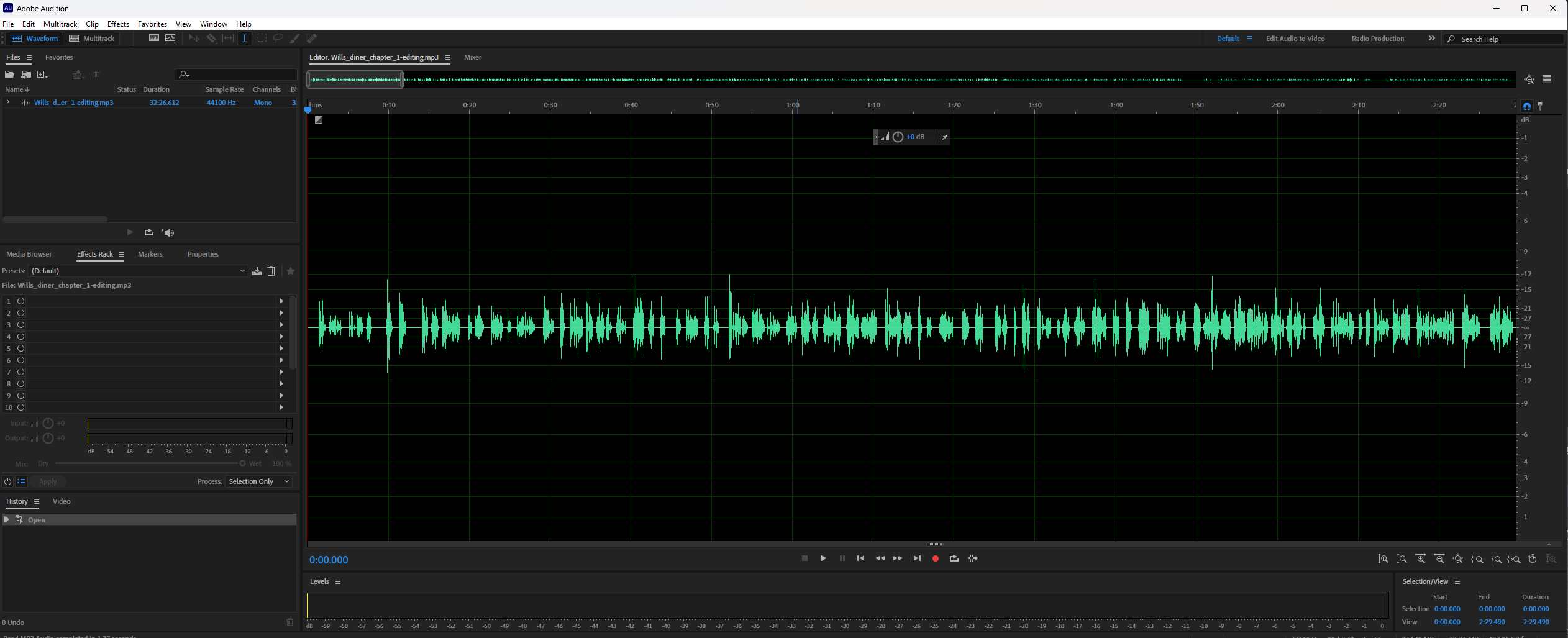The height and width of the screenshot is (638, 1568).
Task: Click Save Effects Rack preset icon
Action: (x=257, y=271)
